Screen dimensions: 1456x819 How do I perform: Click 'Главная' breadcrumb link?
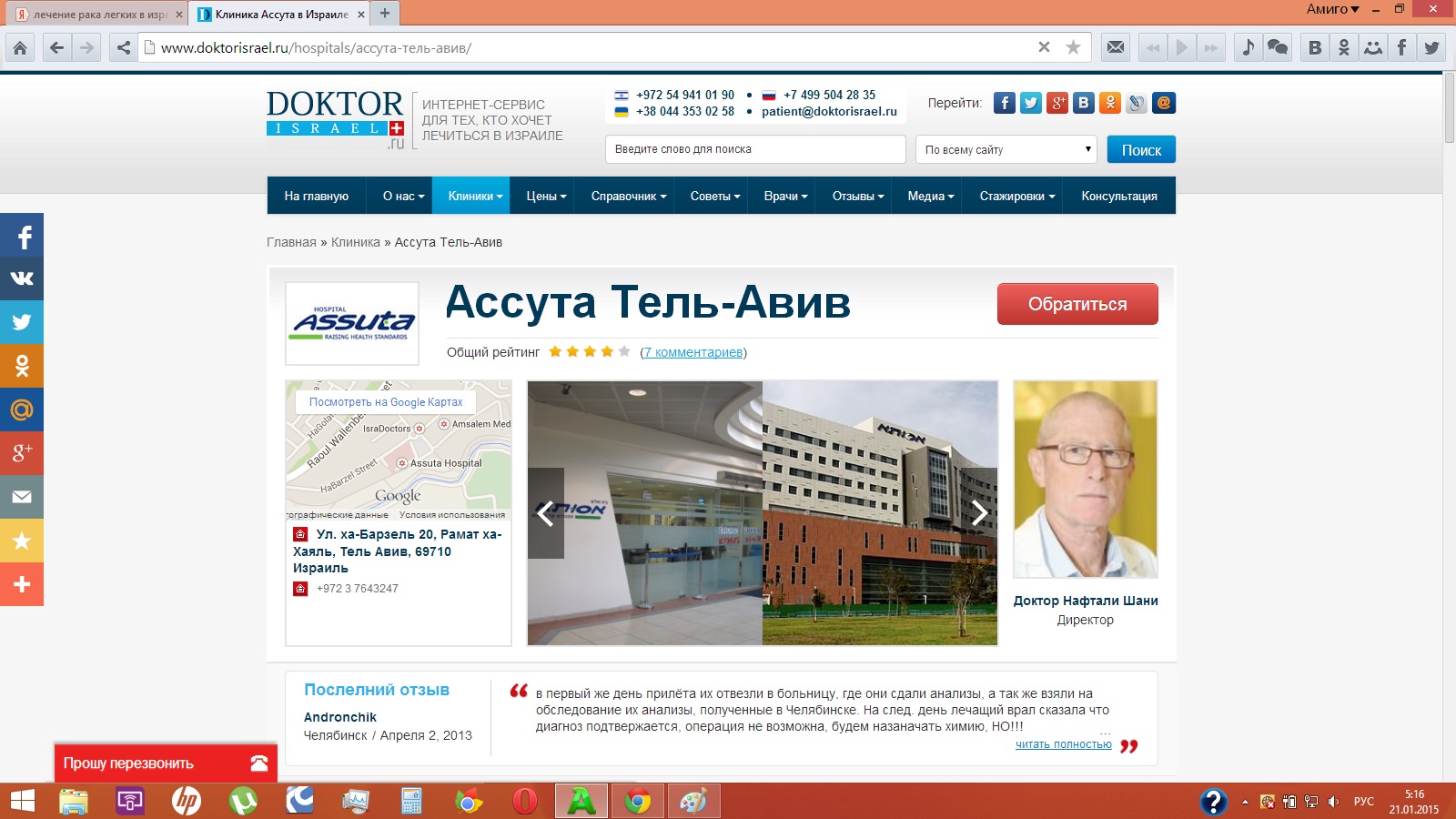pyautogui.click(x=291, y=242)
